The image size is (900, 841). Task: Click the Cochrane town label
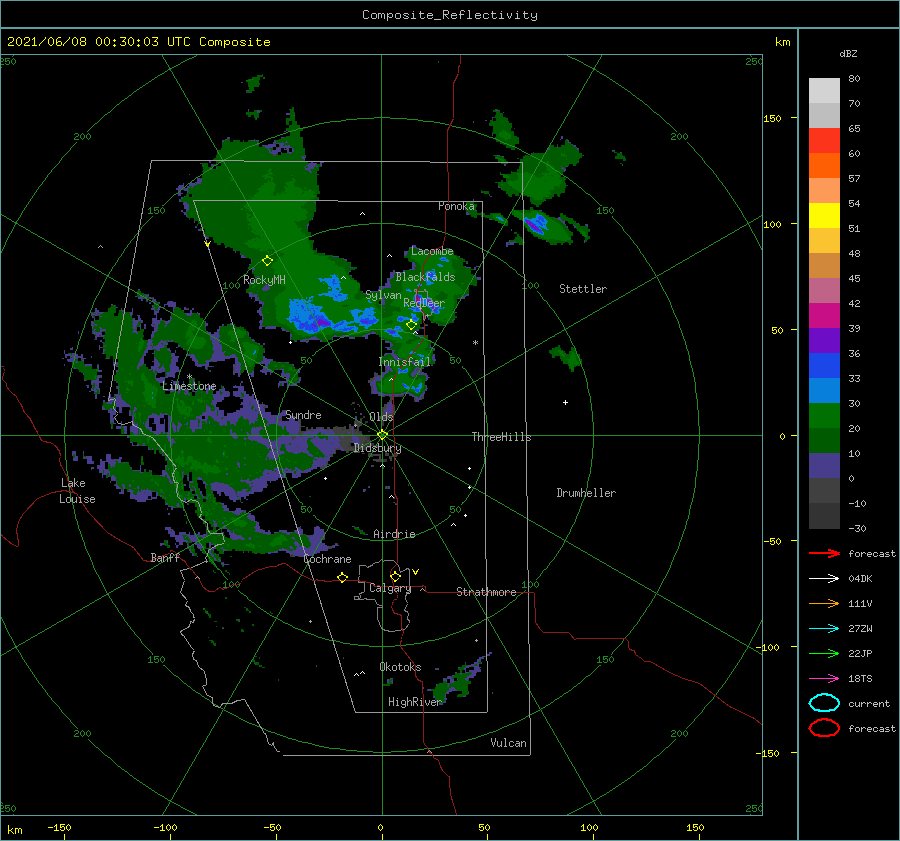327,559
